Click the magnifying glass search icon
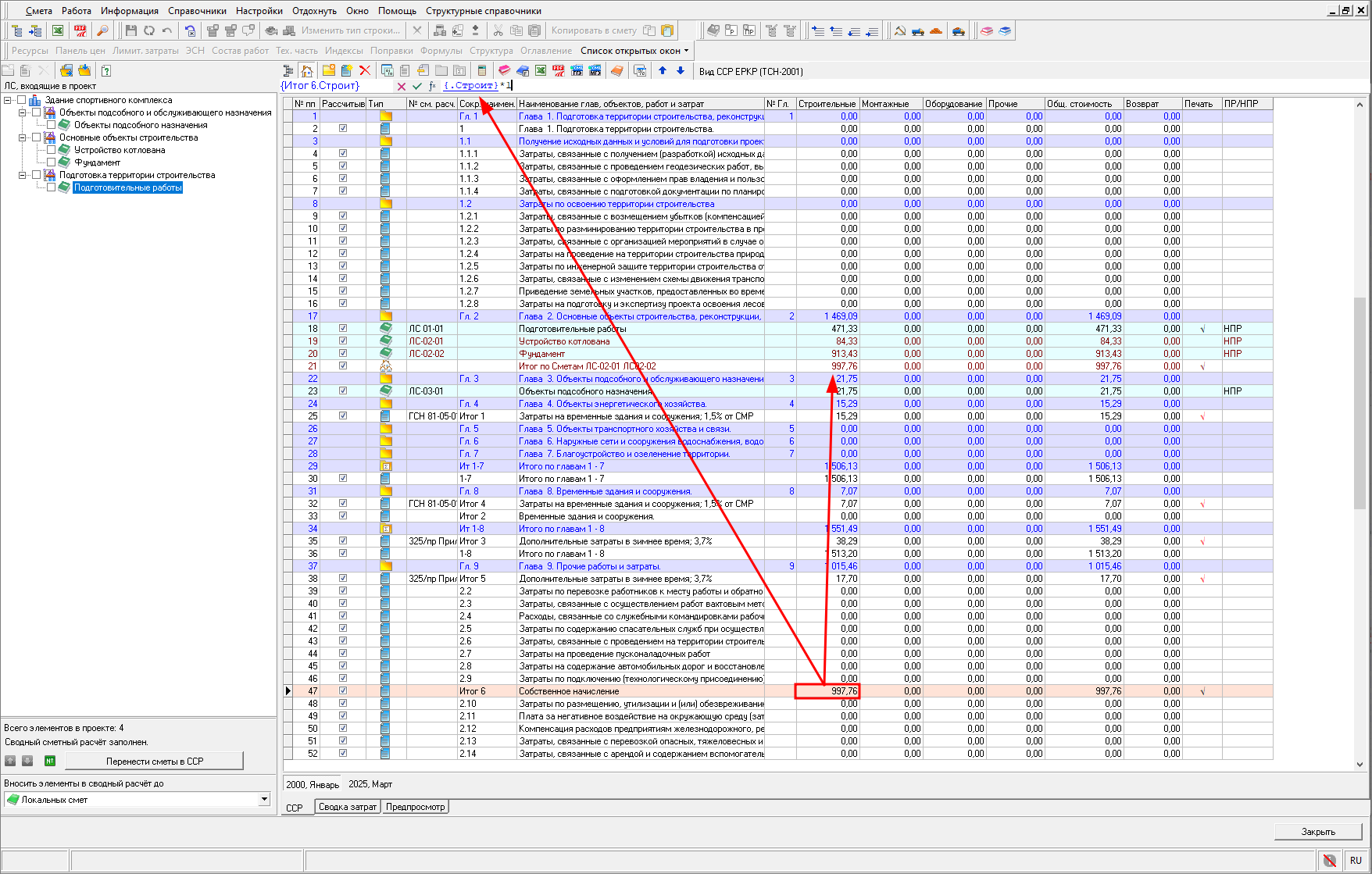The image size is (1372, 874). [102, 30]
